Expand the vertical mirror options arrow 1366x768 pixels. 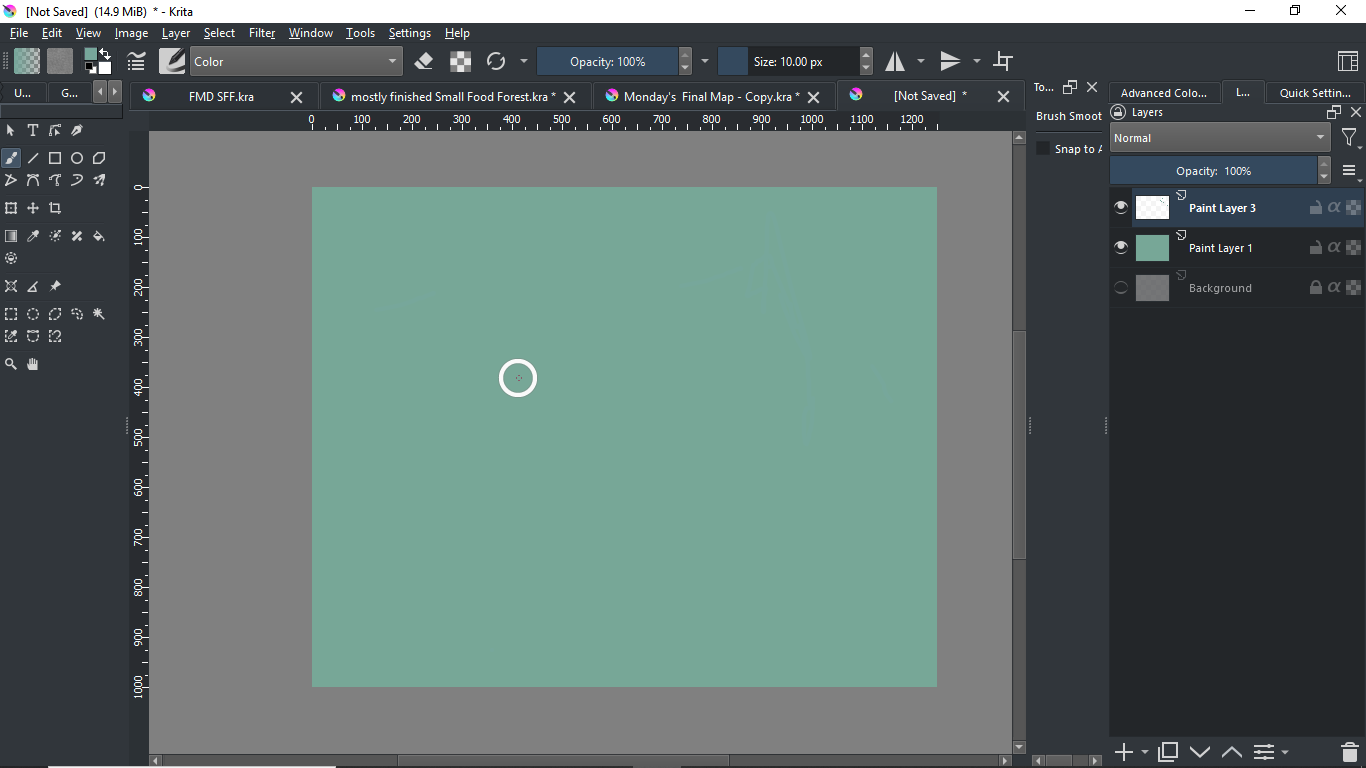[977, 61]
